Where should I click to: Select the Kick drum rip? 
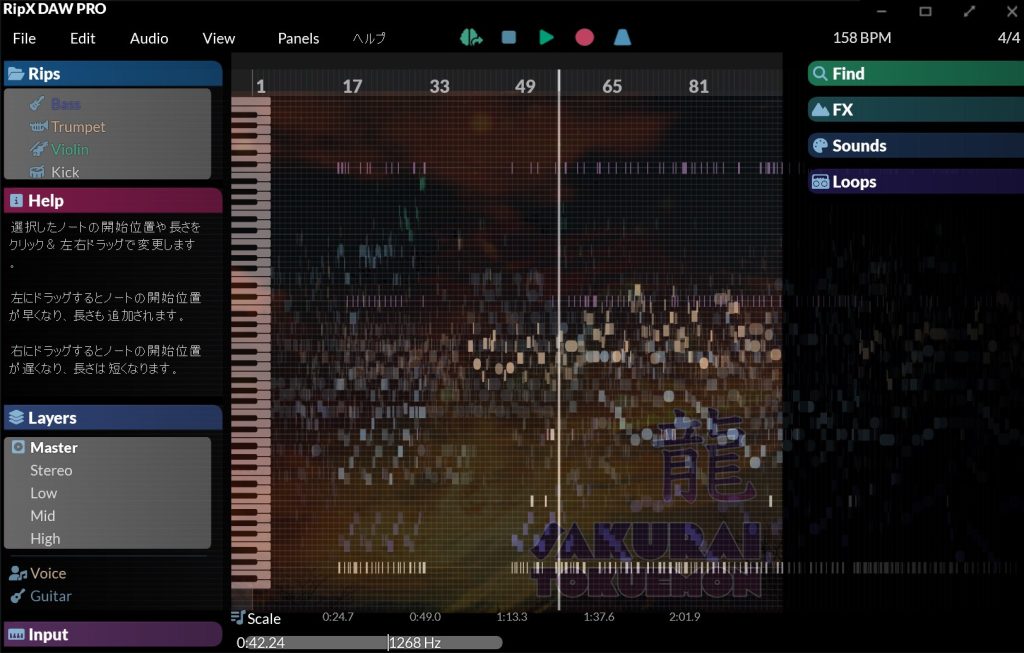(x=65, y=172)
